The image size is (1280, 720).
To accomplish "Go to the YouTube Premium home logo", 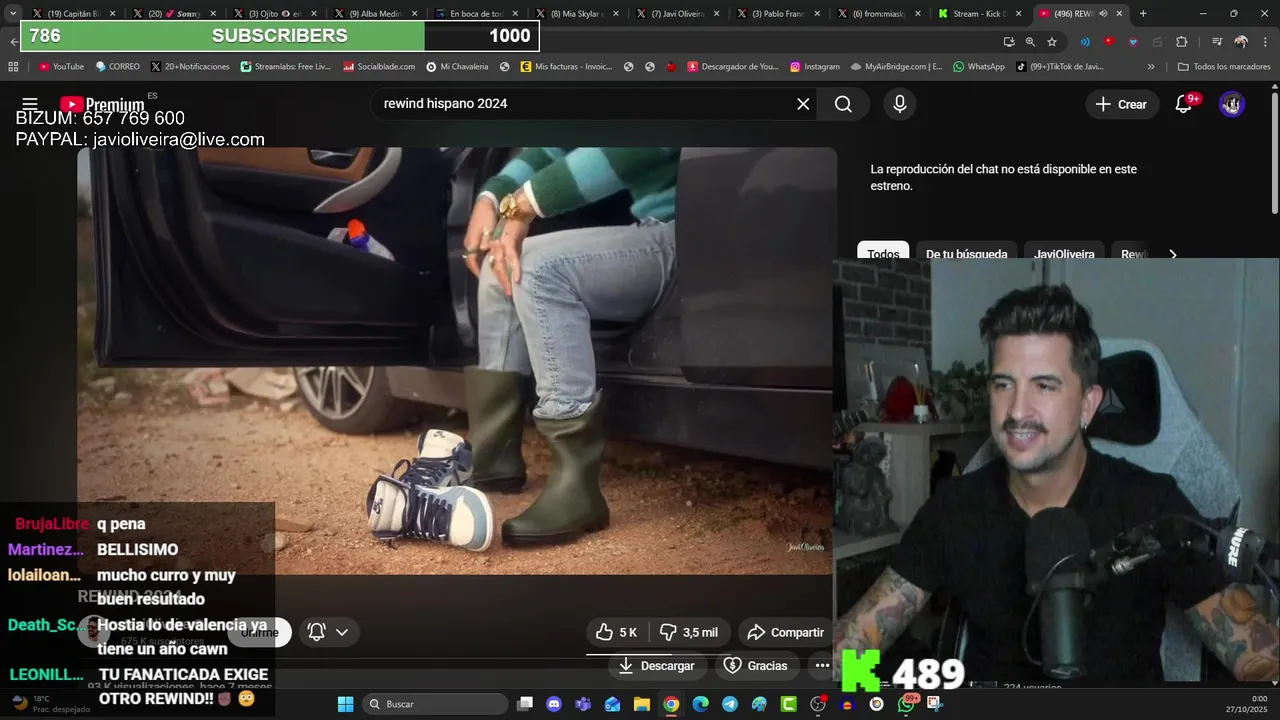I will pos(102,104).
